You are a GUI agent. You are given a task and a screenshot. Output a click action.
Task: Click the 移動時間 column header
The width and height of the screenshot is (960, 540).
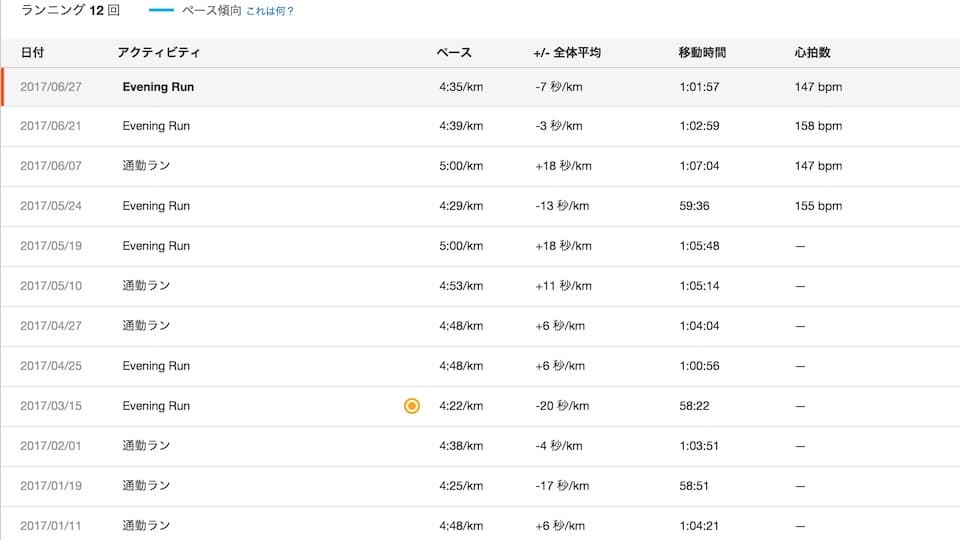[x=702, y=53]
